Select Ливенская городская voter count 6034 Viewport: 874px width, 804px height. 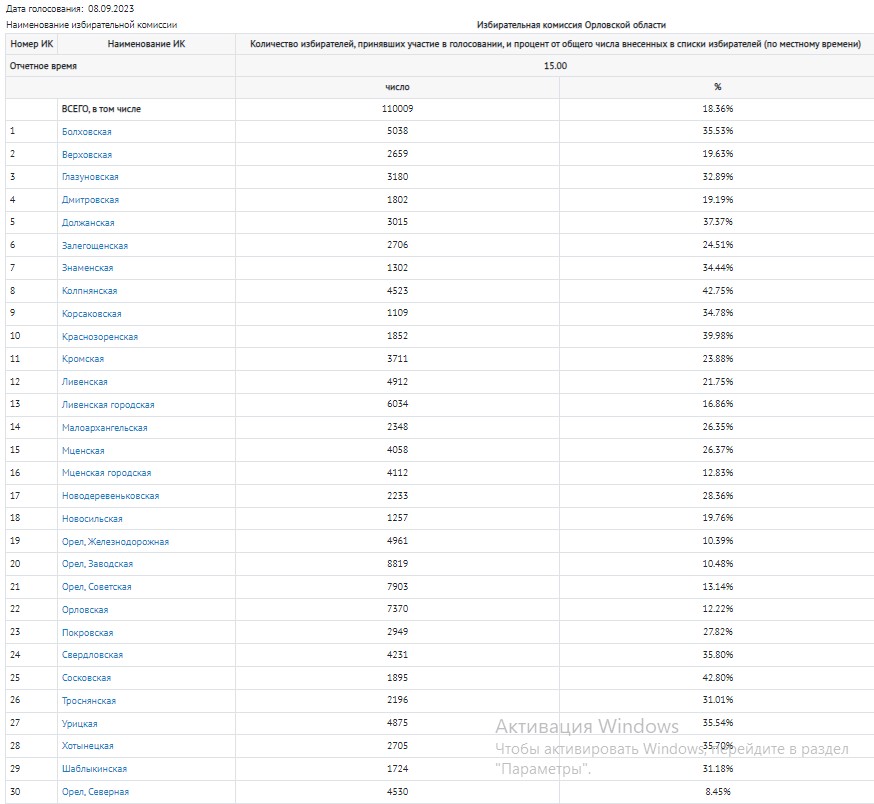(x=397, y=404)
